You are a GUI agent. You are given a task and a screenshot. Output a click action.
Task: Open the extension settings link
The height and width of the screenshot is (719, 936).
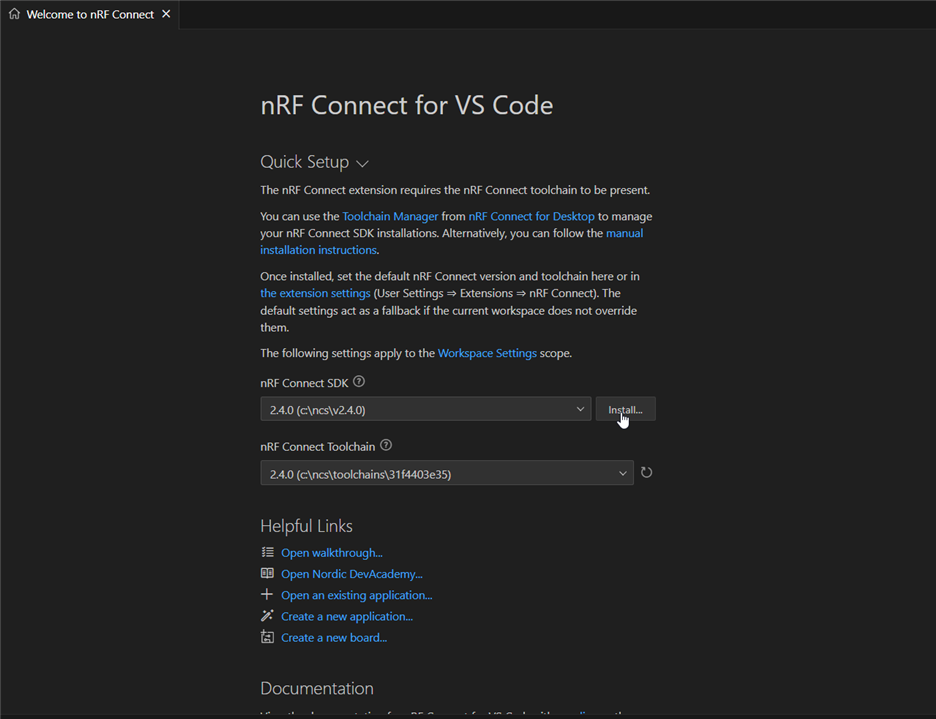315,293
